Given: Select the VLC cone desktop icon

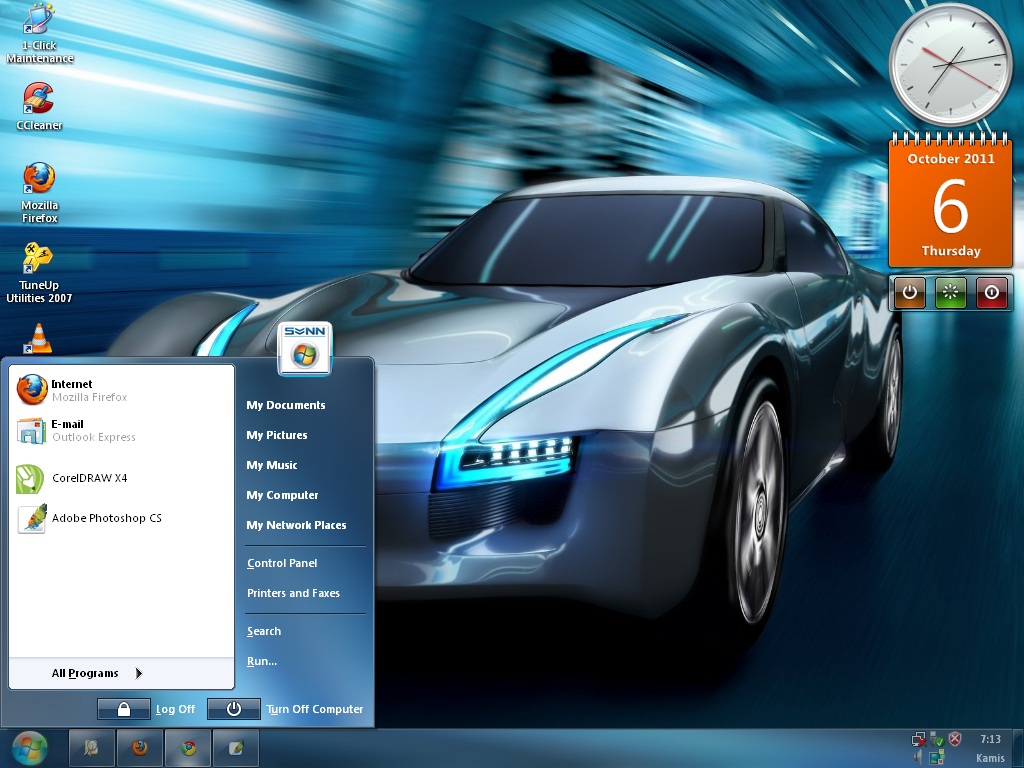Looking at the screenshot, I should [38, 339].
